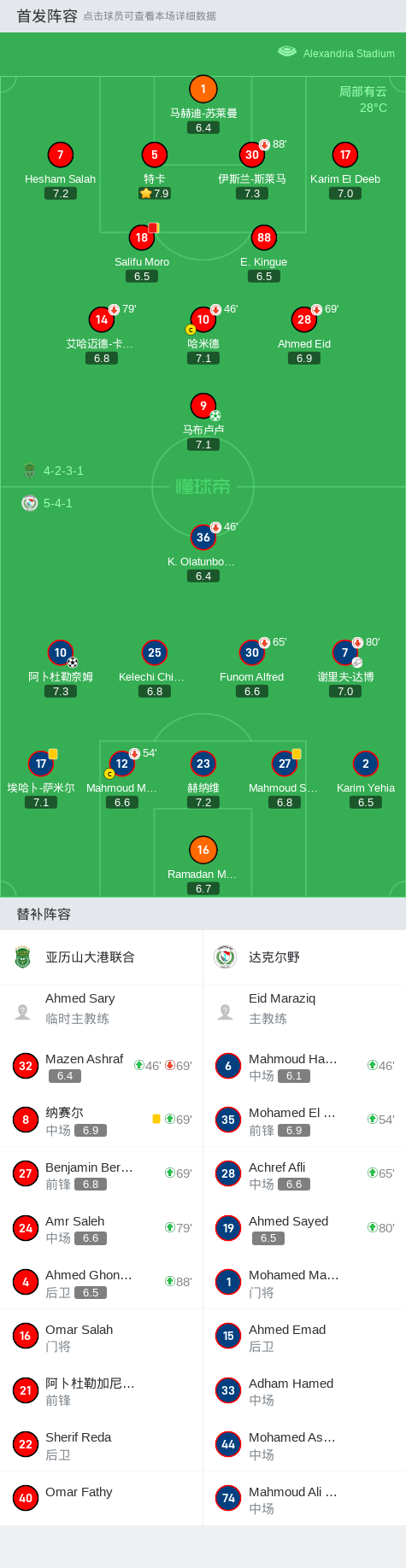Click coach Eid Maraziq avatar
Viewport: 406px width, 1568px height.
226,1012
